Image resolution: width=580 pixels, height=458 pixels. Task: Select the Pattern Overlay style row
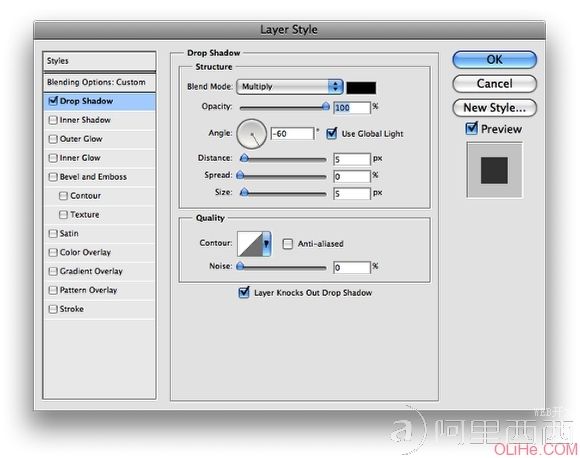click(99, 290)
